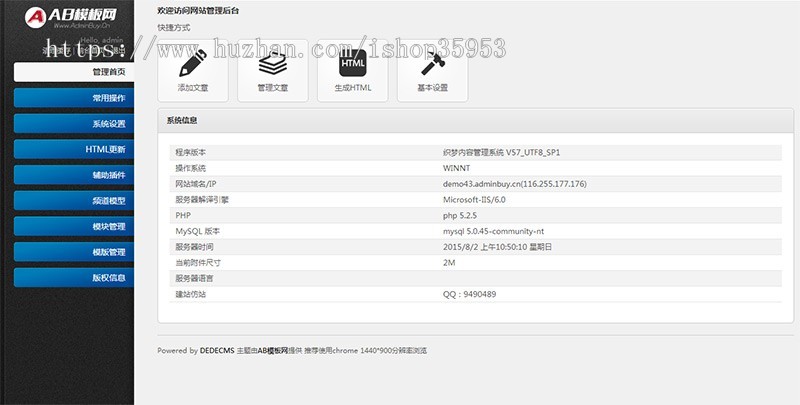
Task: Click the 欢迎访问网站管理后台 title
Action: tap(198, 11)
